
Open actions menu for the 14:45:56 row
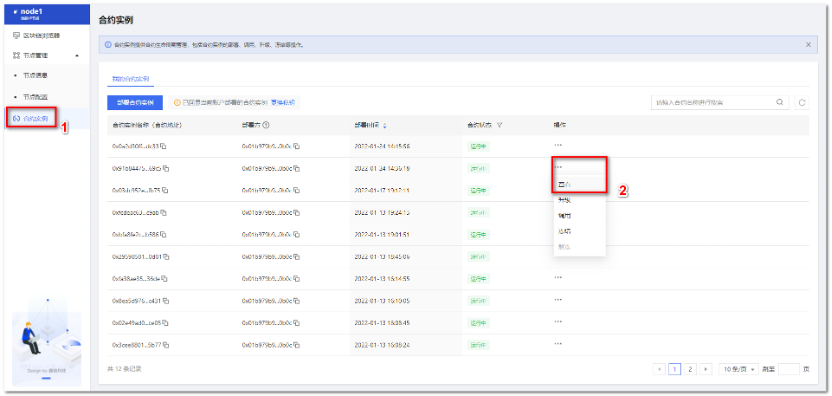point(558,145)
